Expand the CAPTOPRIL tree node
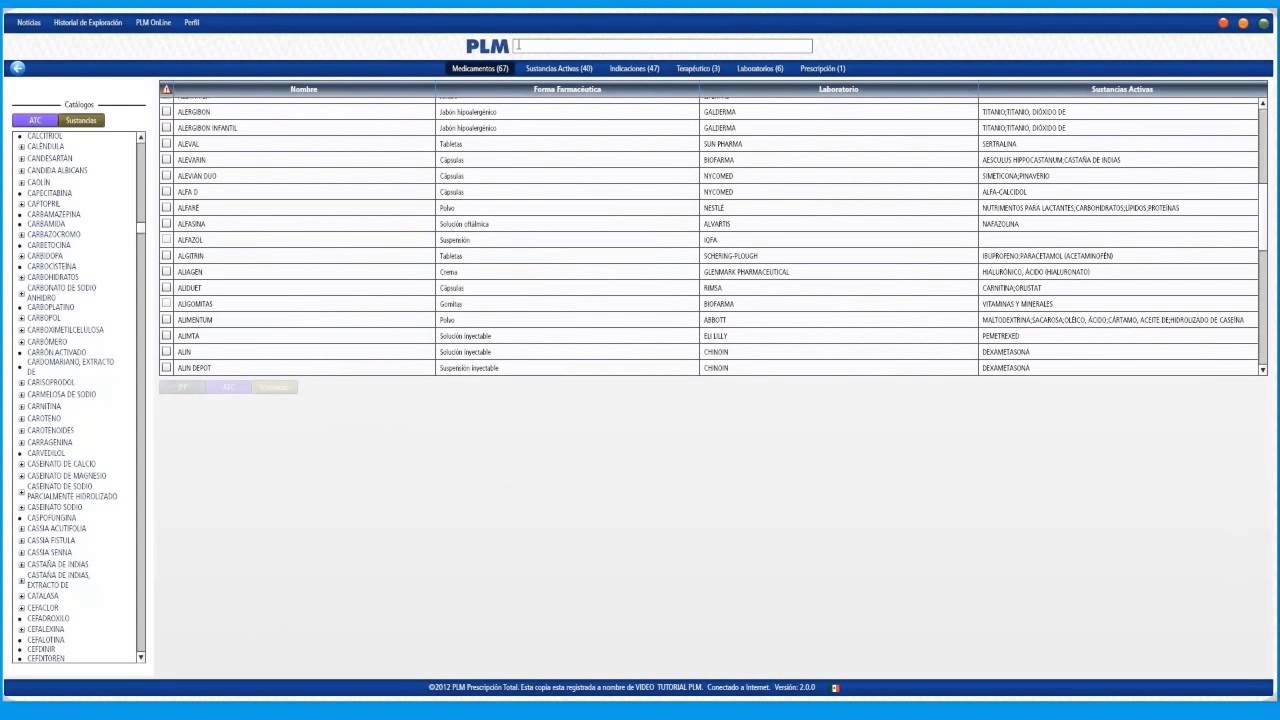 (x=21, y=204)
